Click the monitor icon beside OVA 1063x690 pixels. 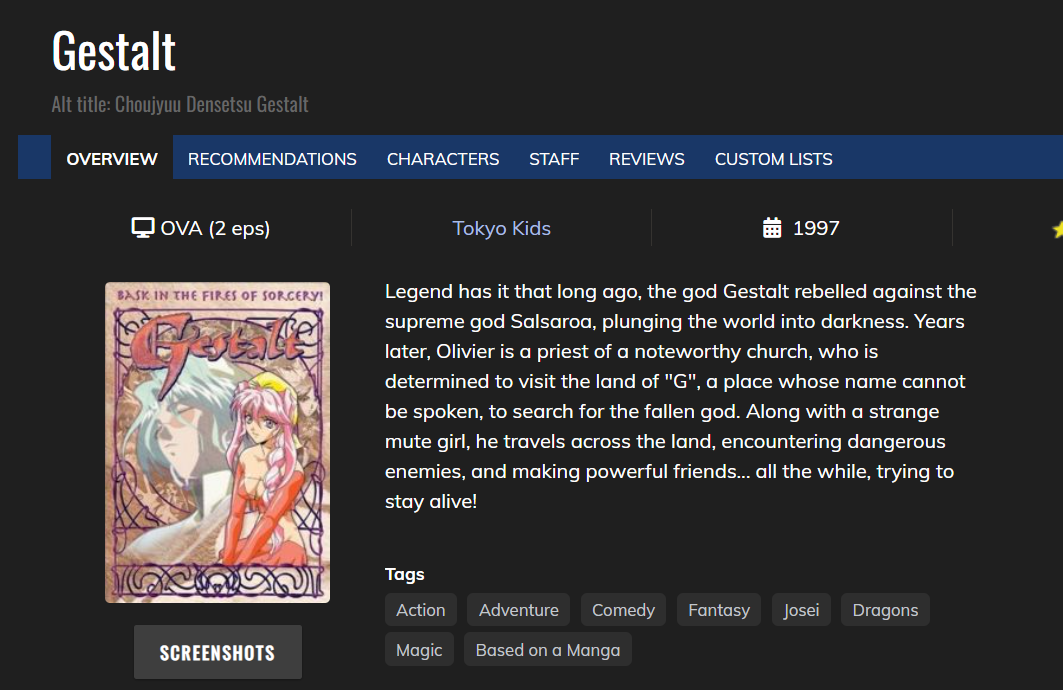click(x=143, y=228)
